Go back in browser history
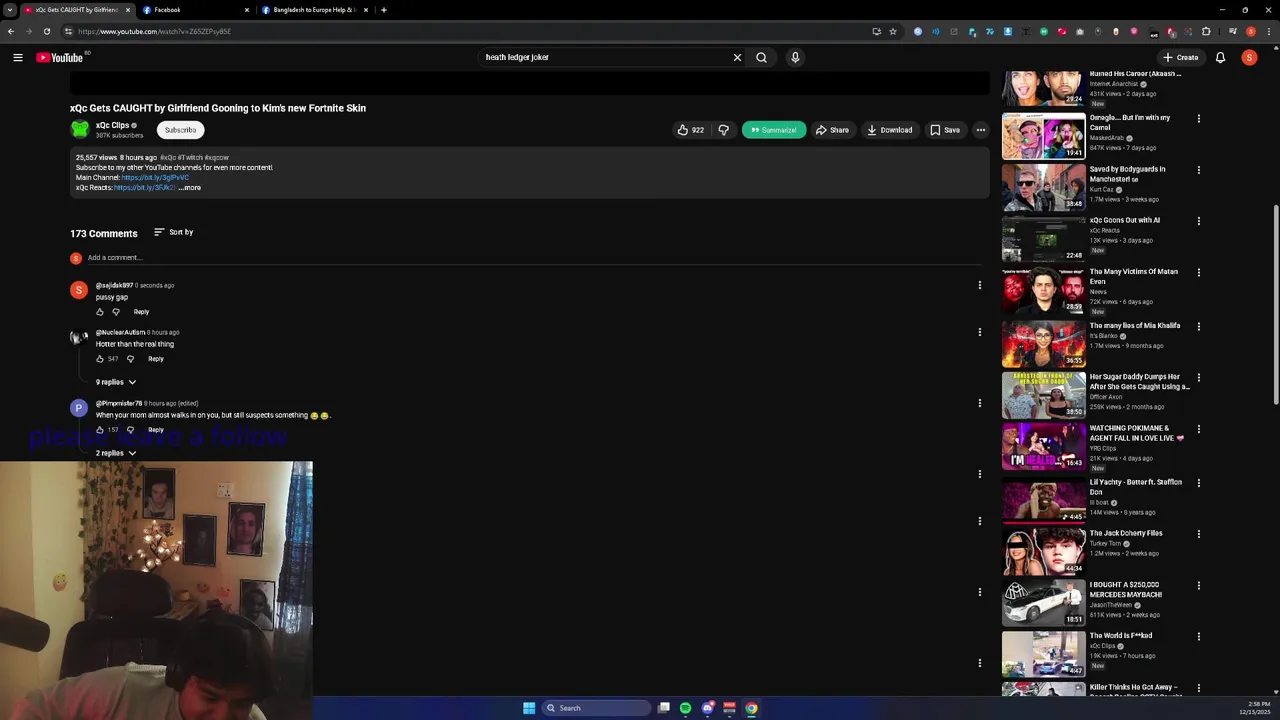This screenshot has width=1280, height=720. click(x=10, y=31)
